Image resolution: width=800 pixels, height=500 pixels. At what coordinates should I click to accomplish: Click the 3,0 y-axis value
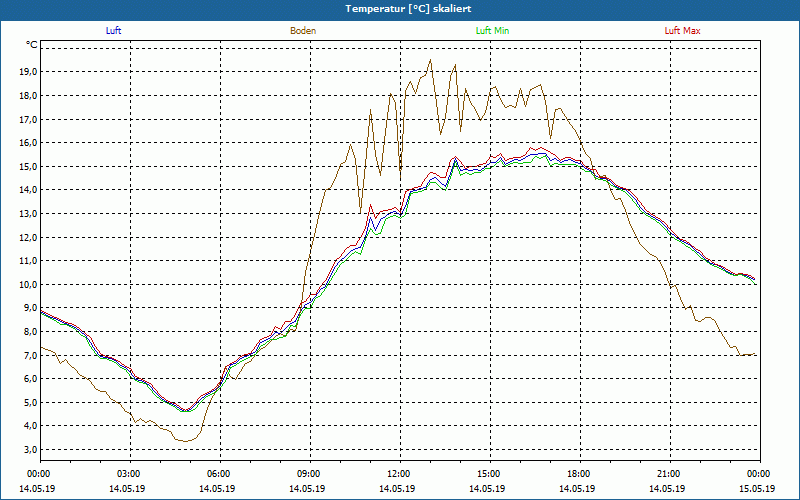click(x=30, y=449)
